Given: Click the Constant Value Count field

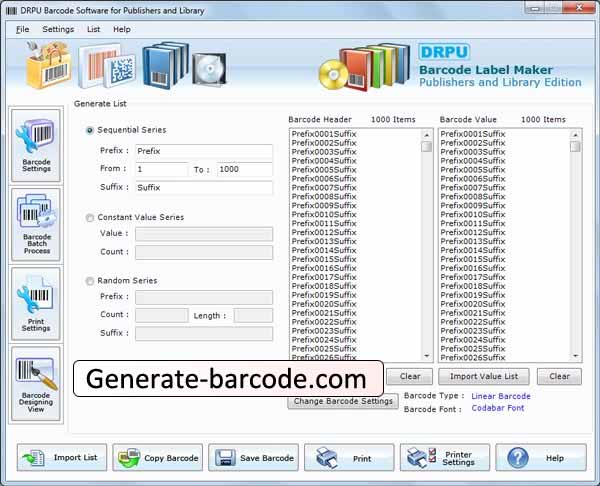Looking at the screenshot, I should tap(204, 252).
